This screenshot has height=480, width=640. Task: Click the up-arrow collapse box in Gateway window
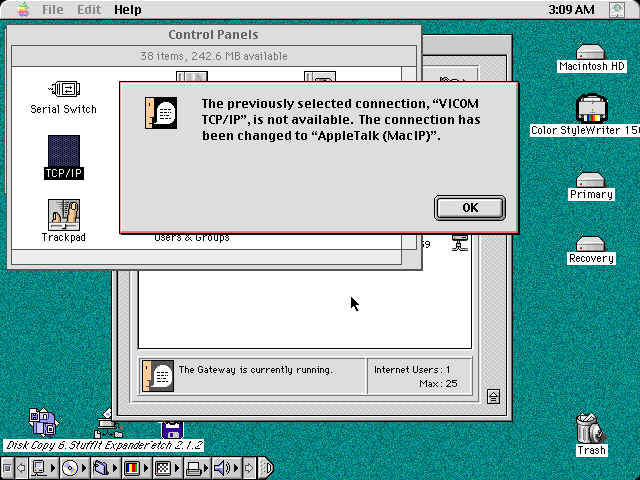(x=493, y=396)
